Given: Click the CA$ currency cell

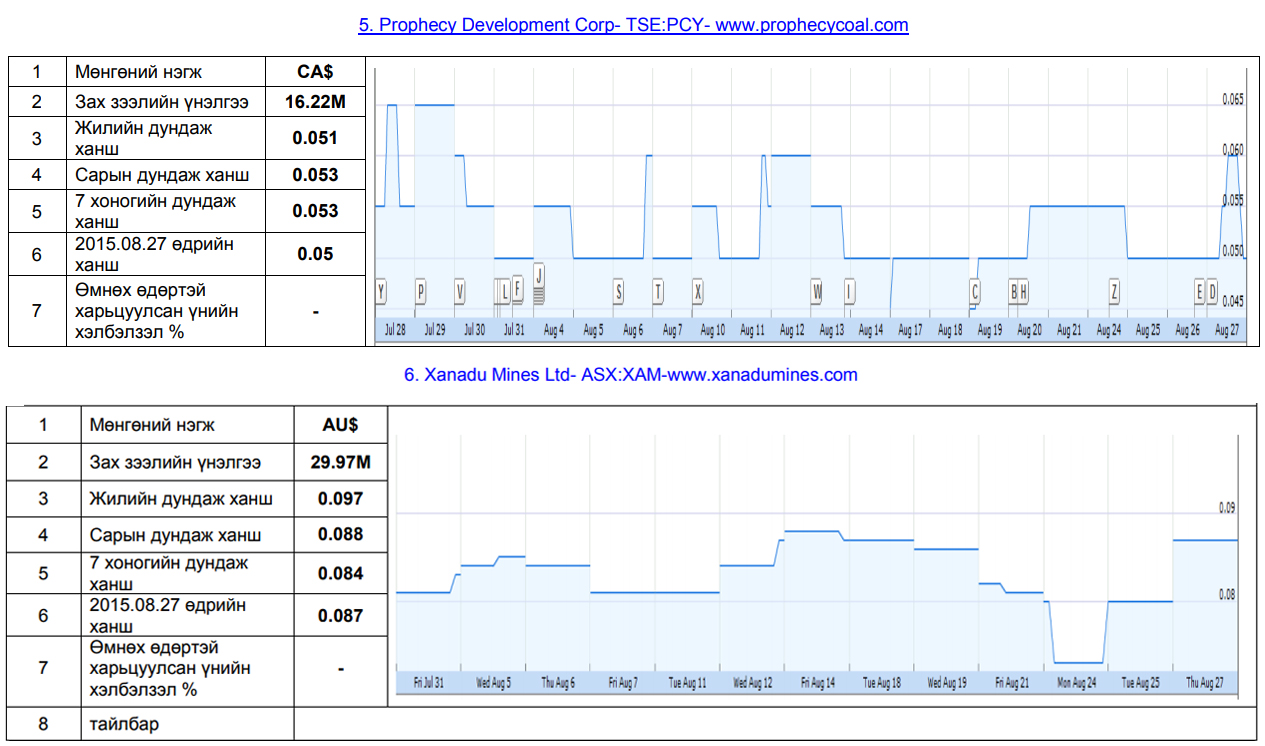Looking at the screenshot, I should pos(315,72).
